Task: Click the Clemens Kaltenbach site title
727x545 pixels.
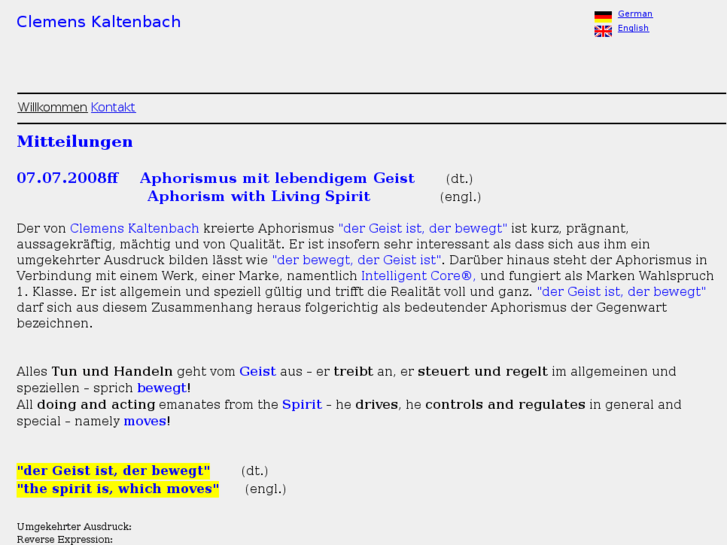Action: coord(99,22)
